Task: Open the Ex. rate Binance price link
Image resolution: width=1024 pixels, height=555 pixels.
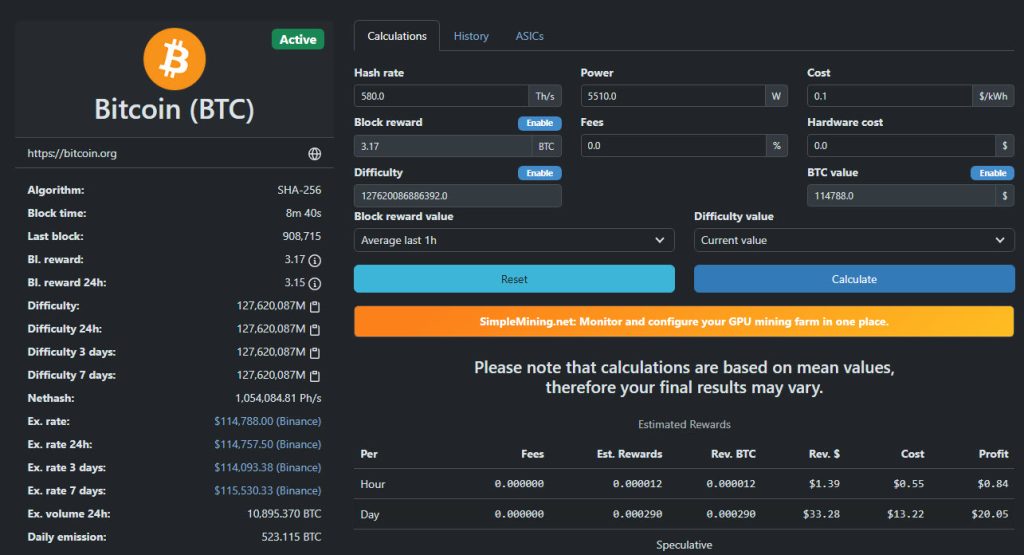Action: 268,422
